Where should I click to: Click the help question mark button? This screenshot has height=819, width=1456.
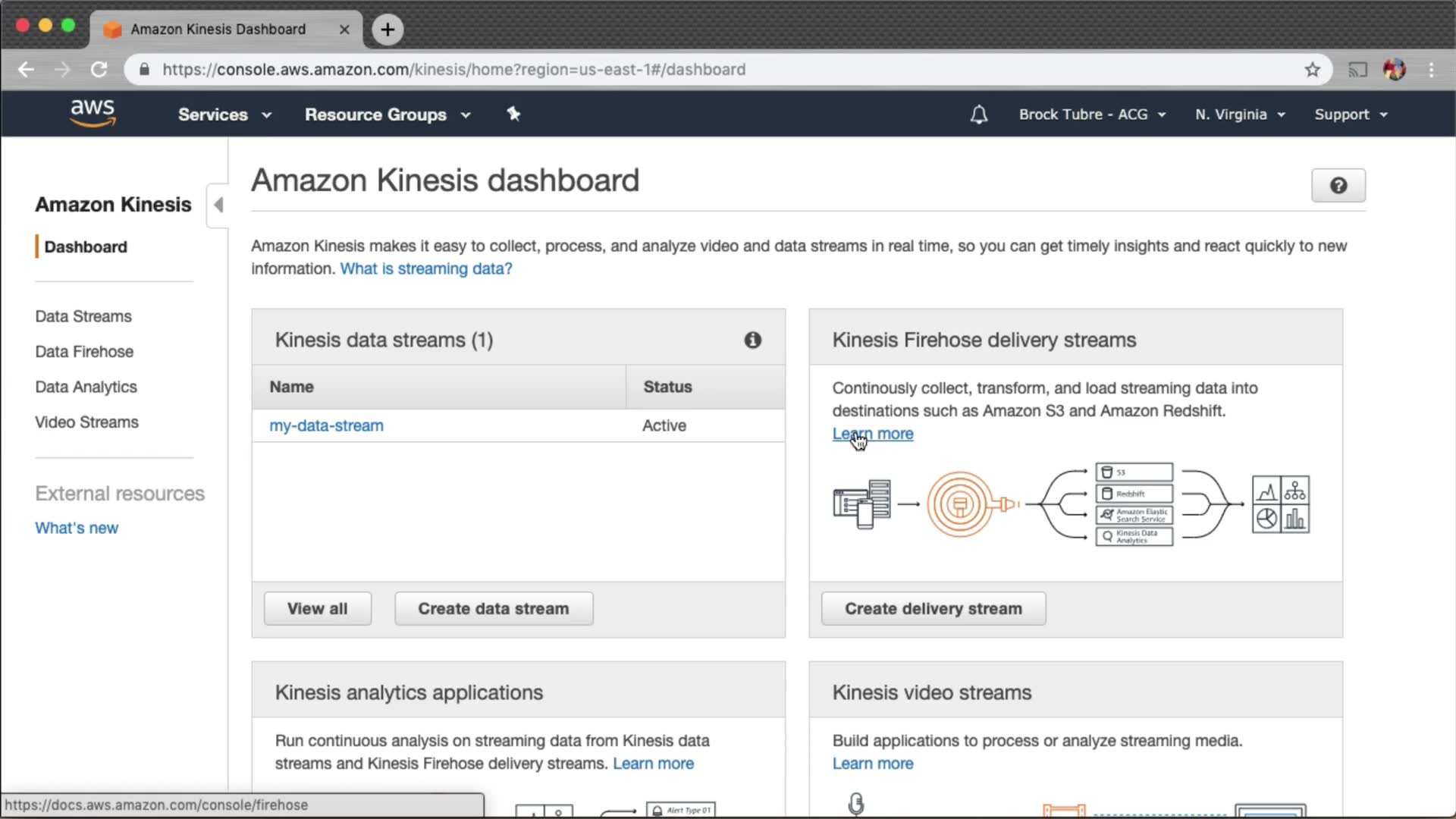coord(1338,185)
